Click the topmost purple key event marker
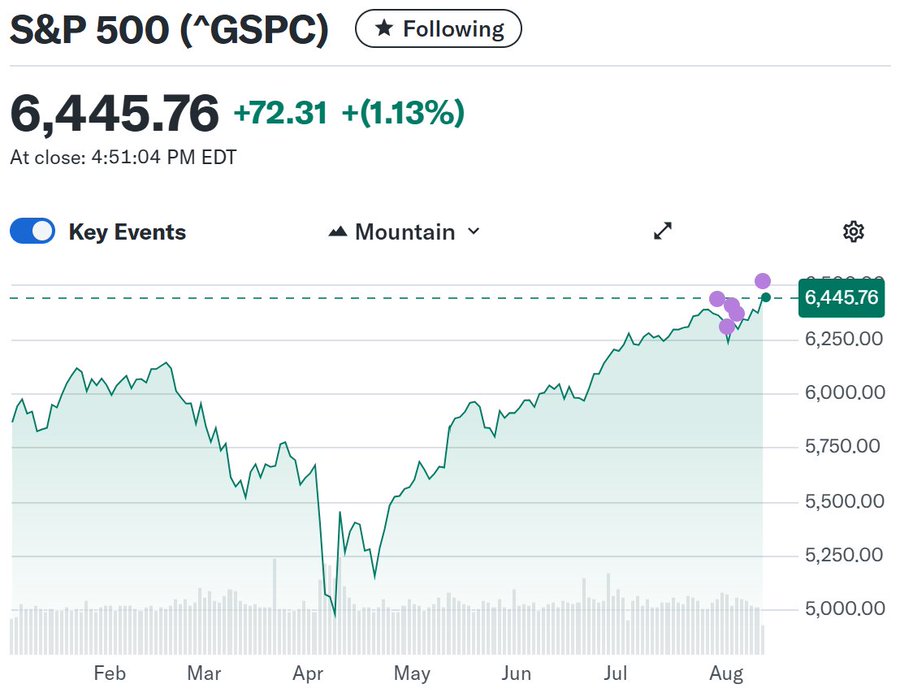This screenshot has width=900, height=697. coord(763,281)
